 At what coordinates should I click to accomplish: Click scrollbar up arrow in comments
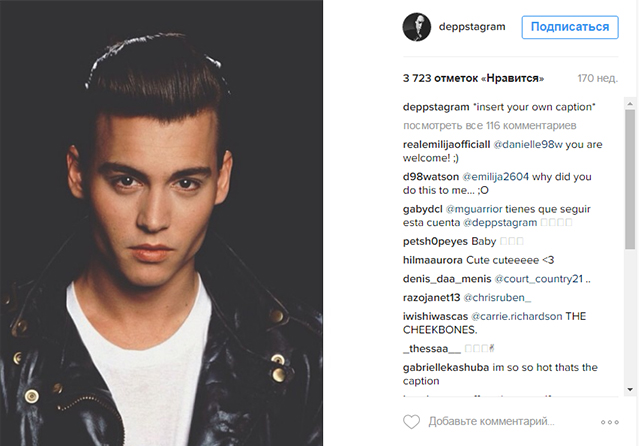pos(630,104)
